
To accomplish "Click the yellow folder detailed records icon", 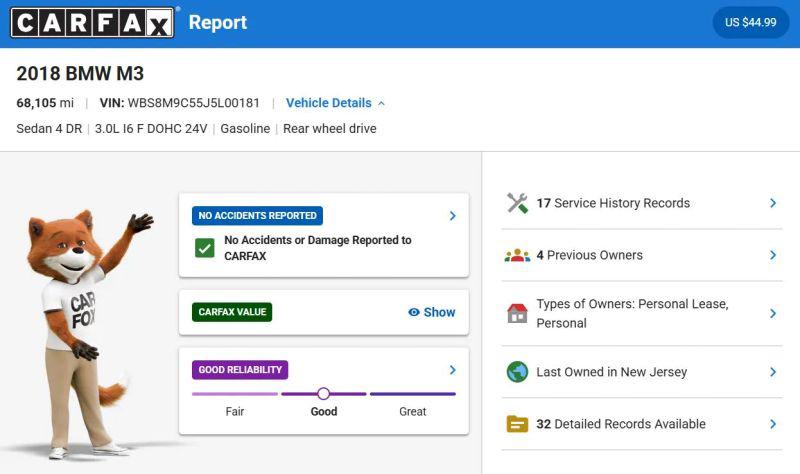I will click(x=517, y=424).
